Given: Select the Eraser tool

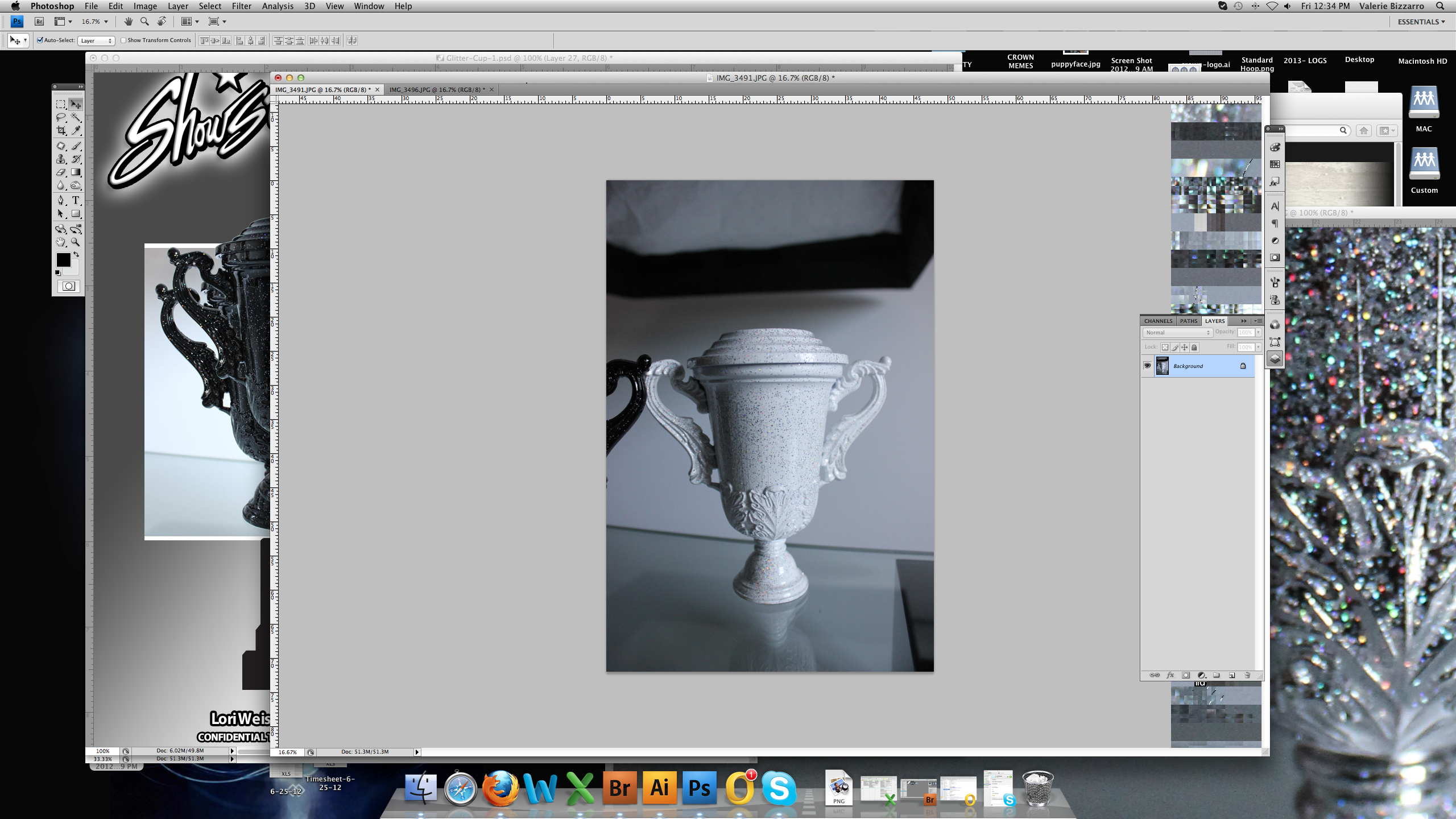Looking at the screenshot, I should [61, 172].
